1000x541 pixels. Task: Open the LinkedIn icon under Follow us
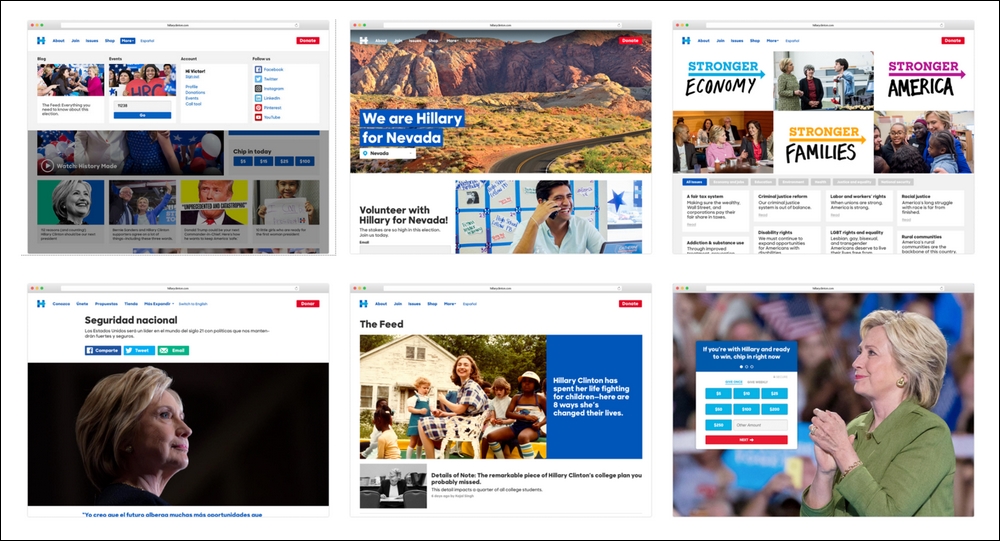click(258, 98)
